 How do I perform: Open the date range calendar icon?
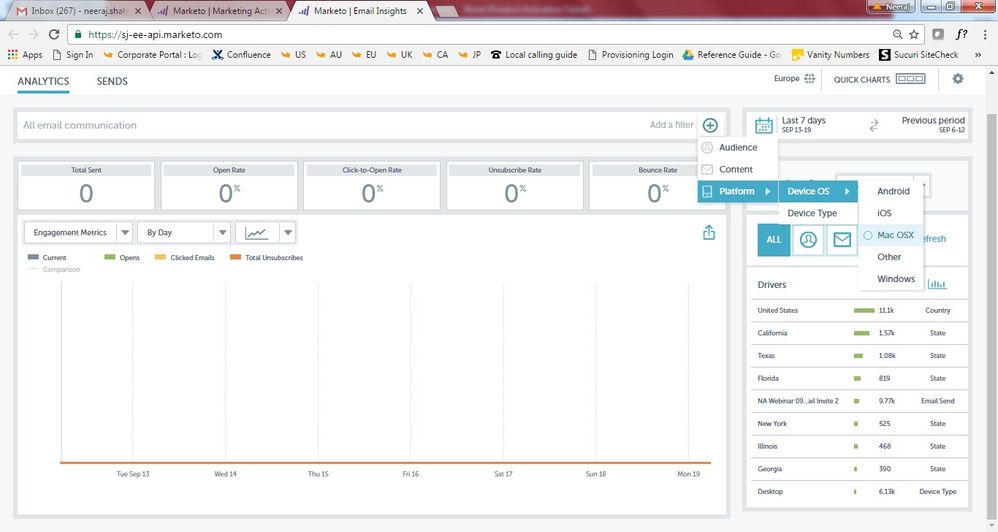[x=764, y=125]
